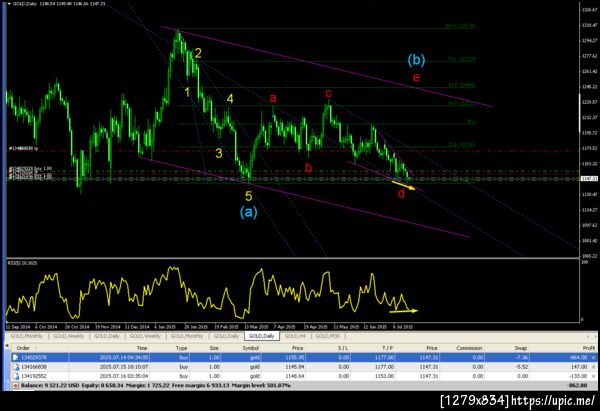Close order 134192552 with row-end x

point(593,376)
